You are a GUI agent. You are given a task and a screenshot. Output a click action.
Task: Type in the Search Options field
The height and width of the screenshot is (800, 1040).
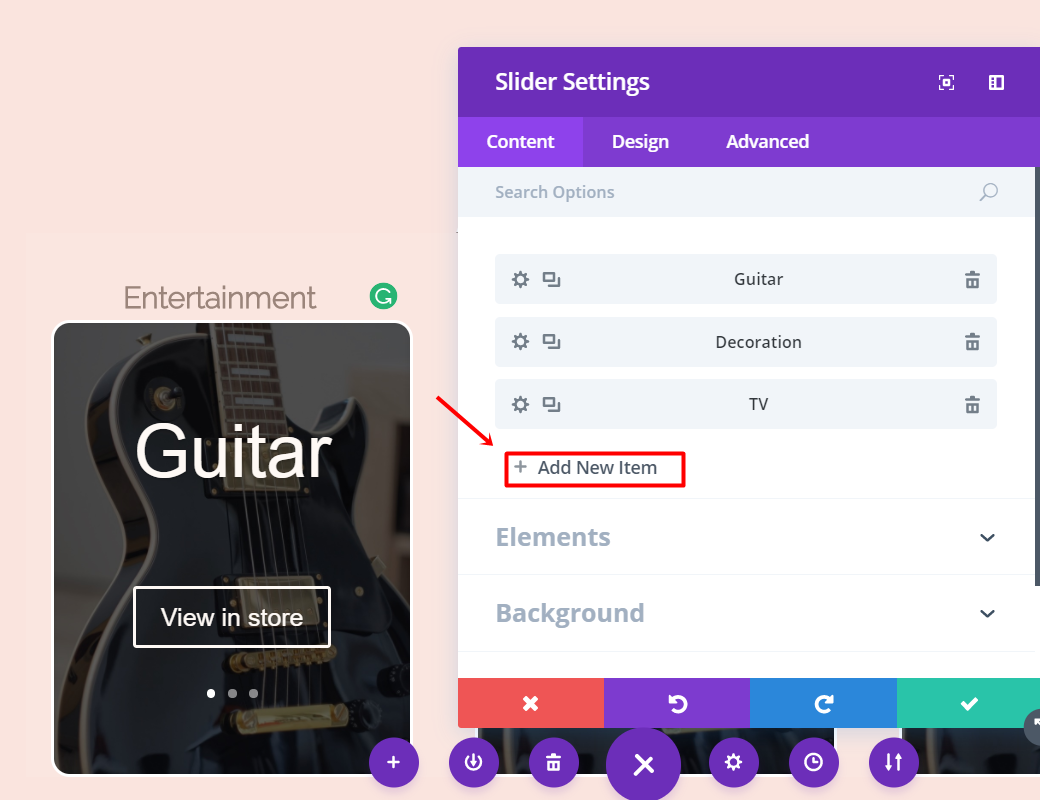tap(730, 192)
